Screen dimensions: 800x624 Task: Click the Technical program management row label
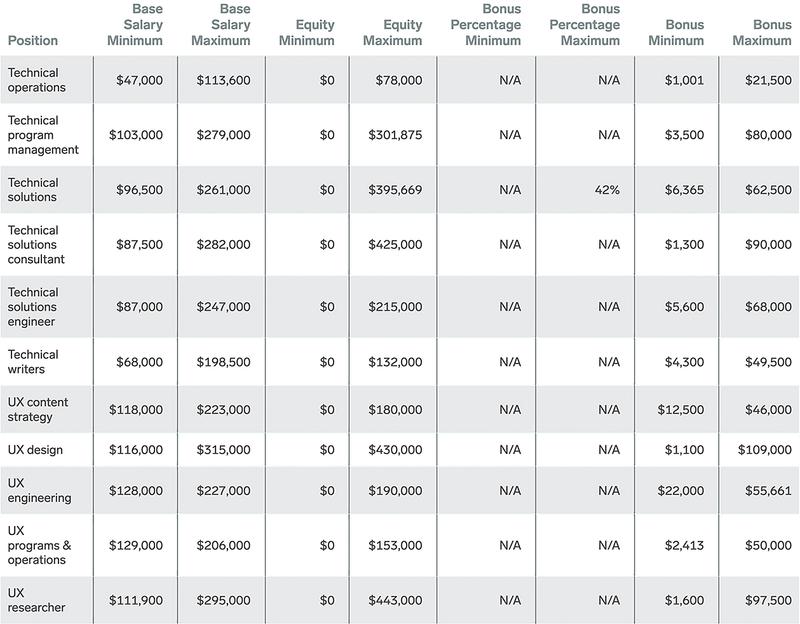click(x=43, y=135)
